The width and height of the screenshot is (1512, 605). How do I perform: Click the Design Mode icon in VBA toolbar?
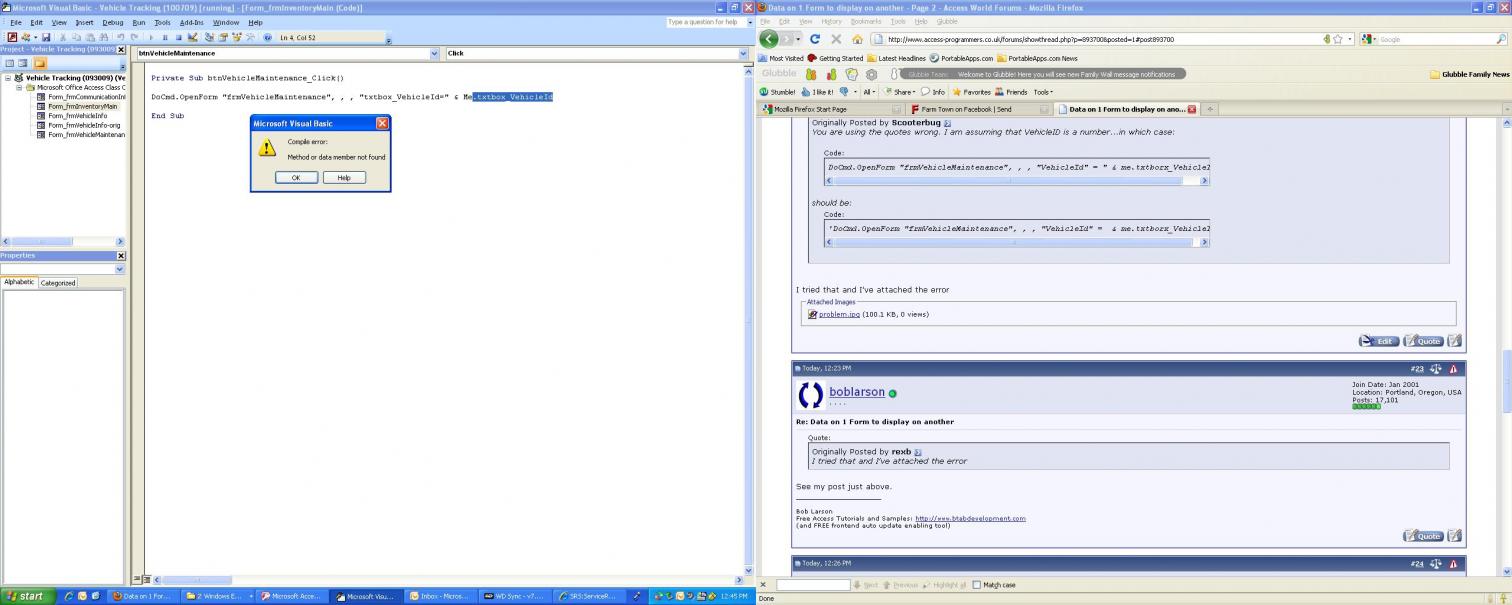193,37
